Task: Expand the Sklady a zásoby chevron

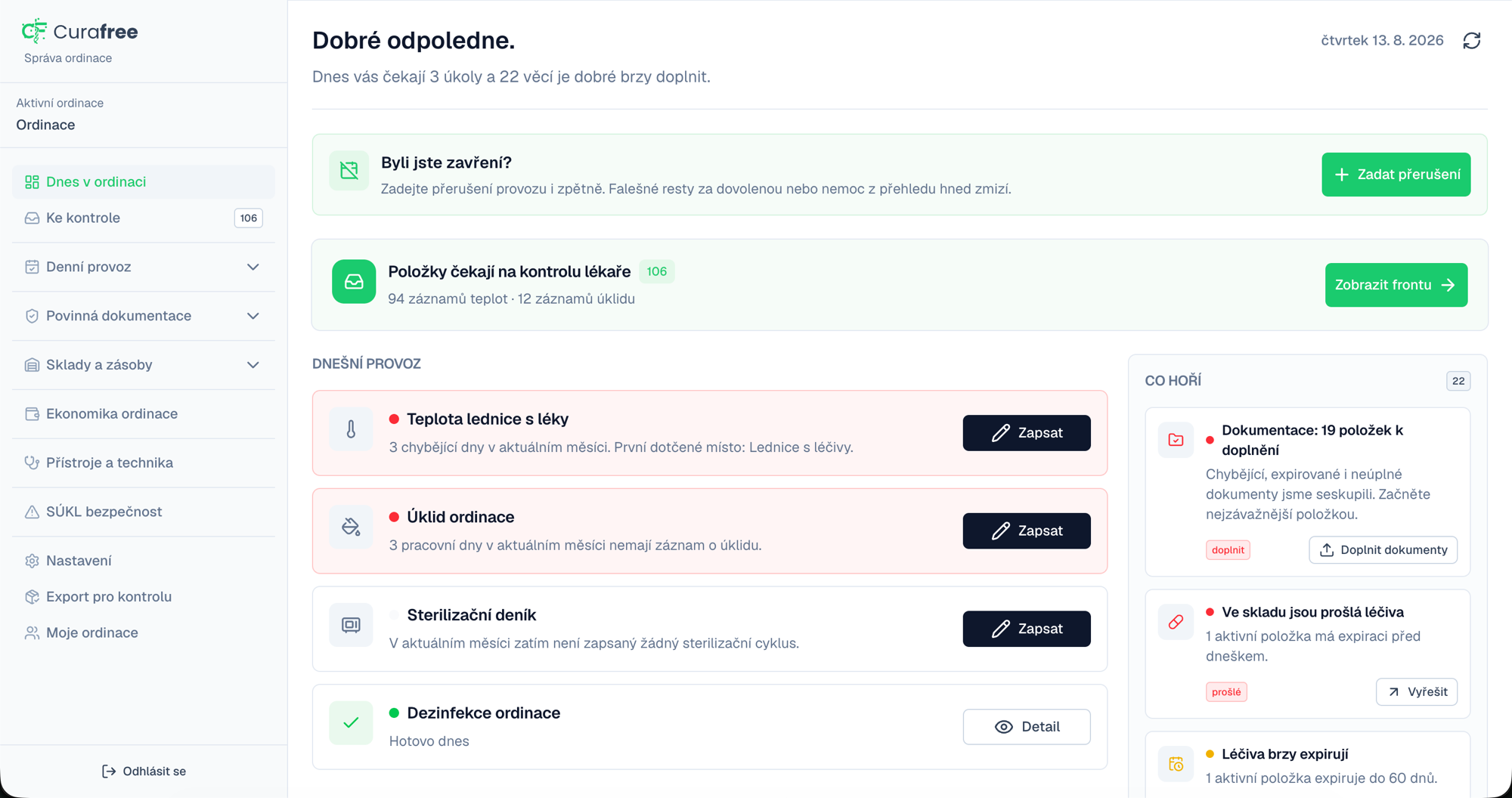Action: [253, 365]
